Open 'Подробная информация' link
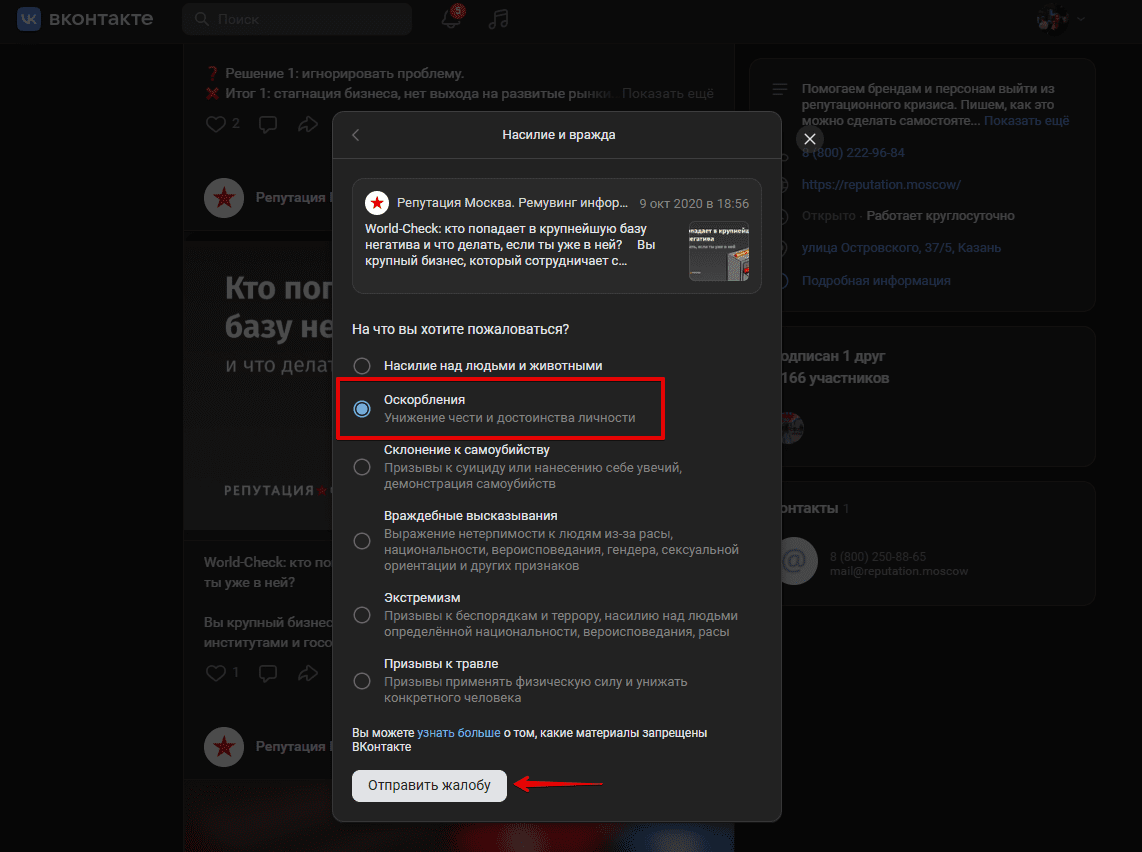1142x852 pixels. (x=875, y=281)
